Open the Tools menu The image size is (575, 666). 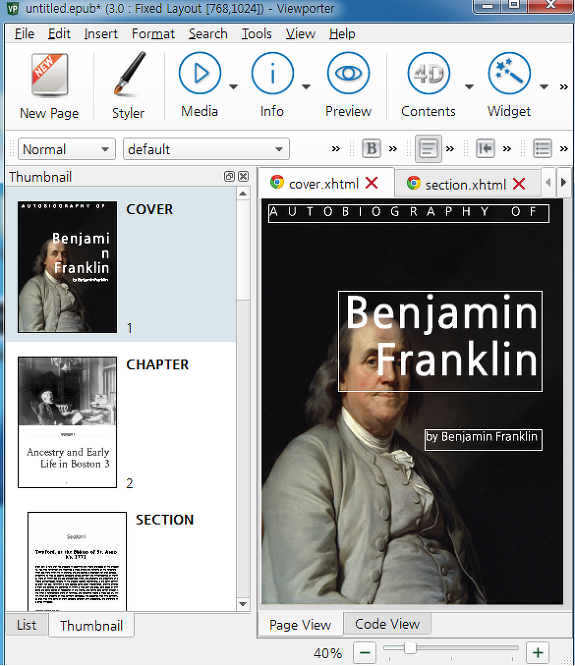point(256,34)
